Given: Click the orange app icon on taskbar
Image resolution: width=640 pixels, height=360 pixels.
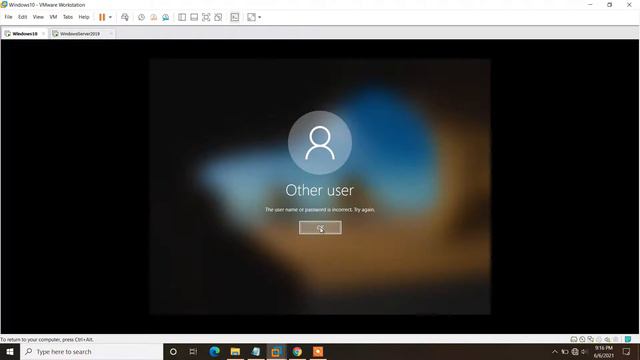Looking at the screenshot, I should (318, 351).
